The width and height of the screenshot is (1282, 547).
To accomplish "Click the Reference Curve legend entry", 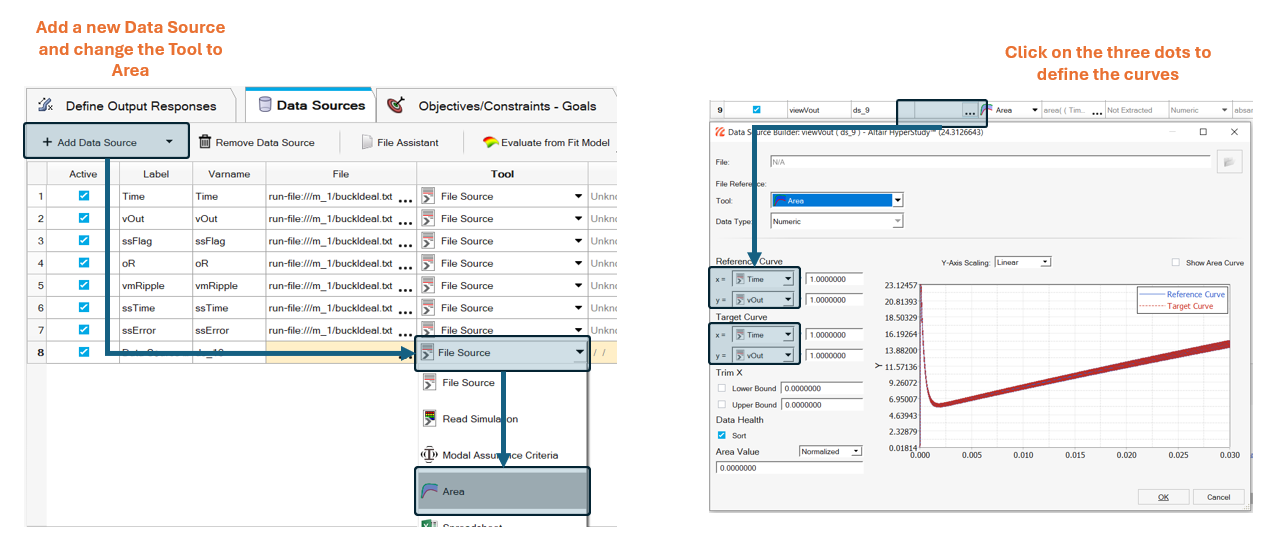I will (1181, 294).
